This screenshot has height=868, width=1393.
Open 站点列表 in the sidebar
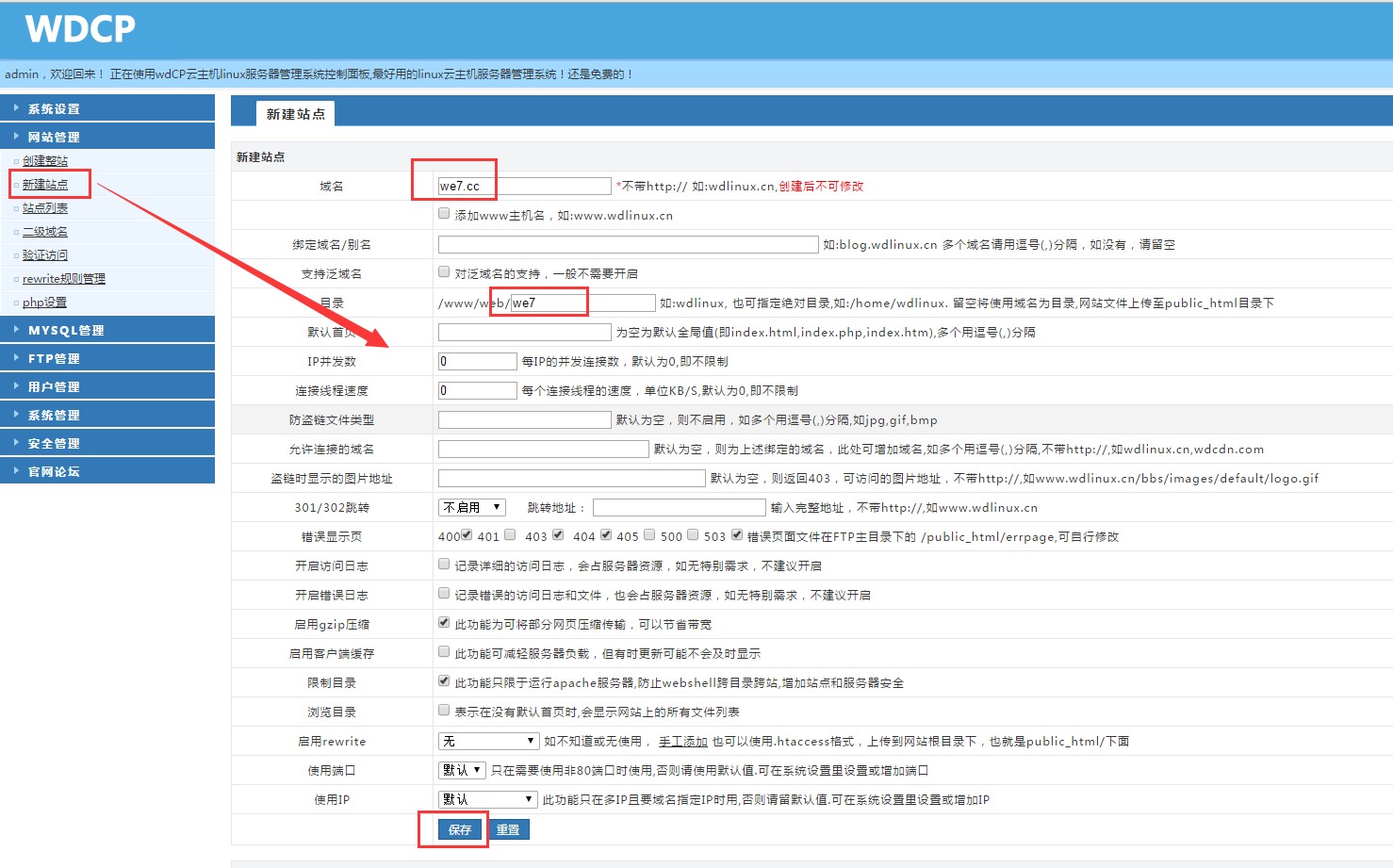pyautogui.click(x=45, y=208)
